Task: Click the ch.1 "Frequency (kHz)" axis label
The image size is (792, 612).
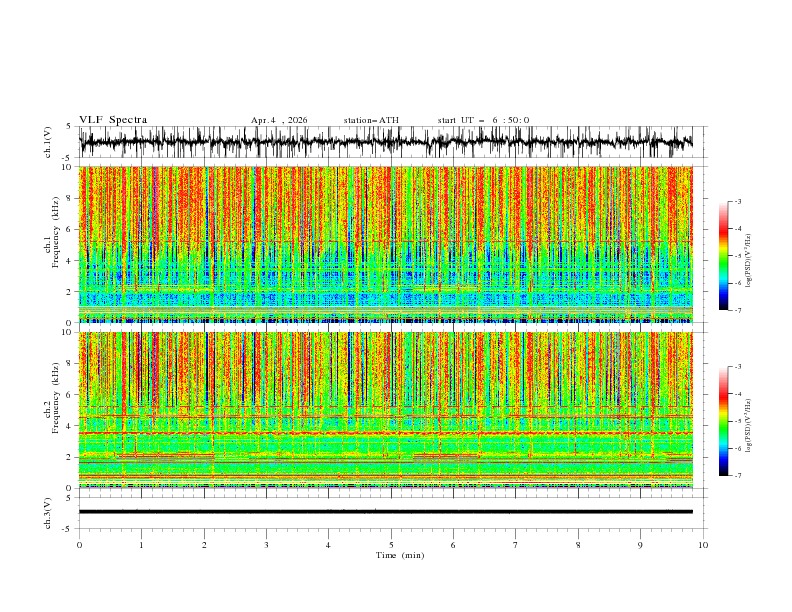Action: 56,230
